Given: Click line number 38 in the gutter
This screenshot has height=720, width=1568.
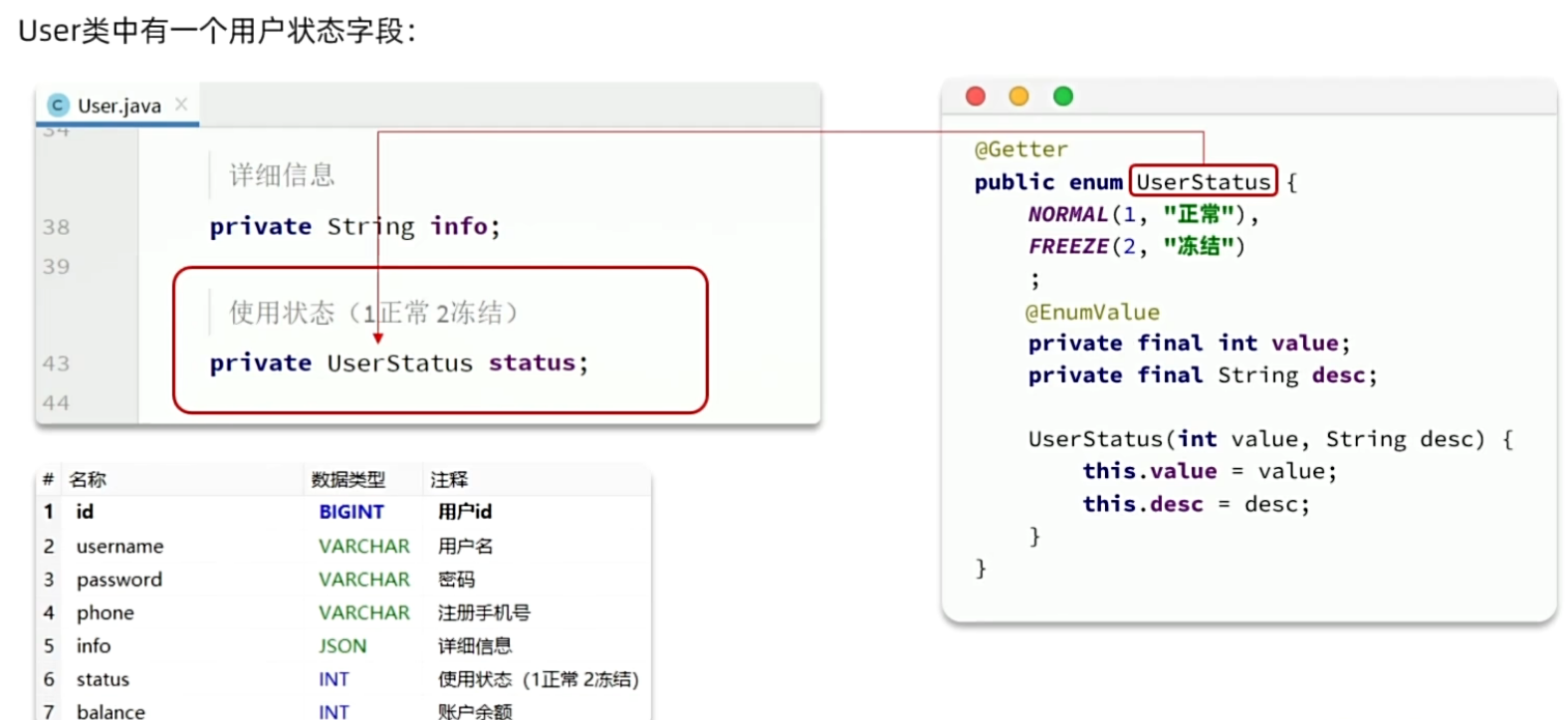Looking at the screenshot, I should (x=57, y=227).
